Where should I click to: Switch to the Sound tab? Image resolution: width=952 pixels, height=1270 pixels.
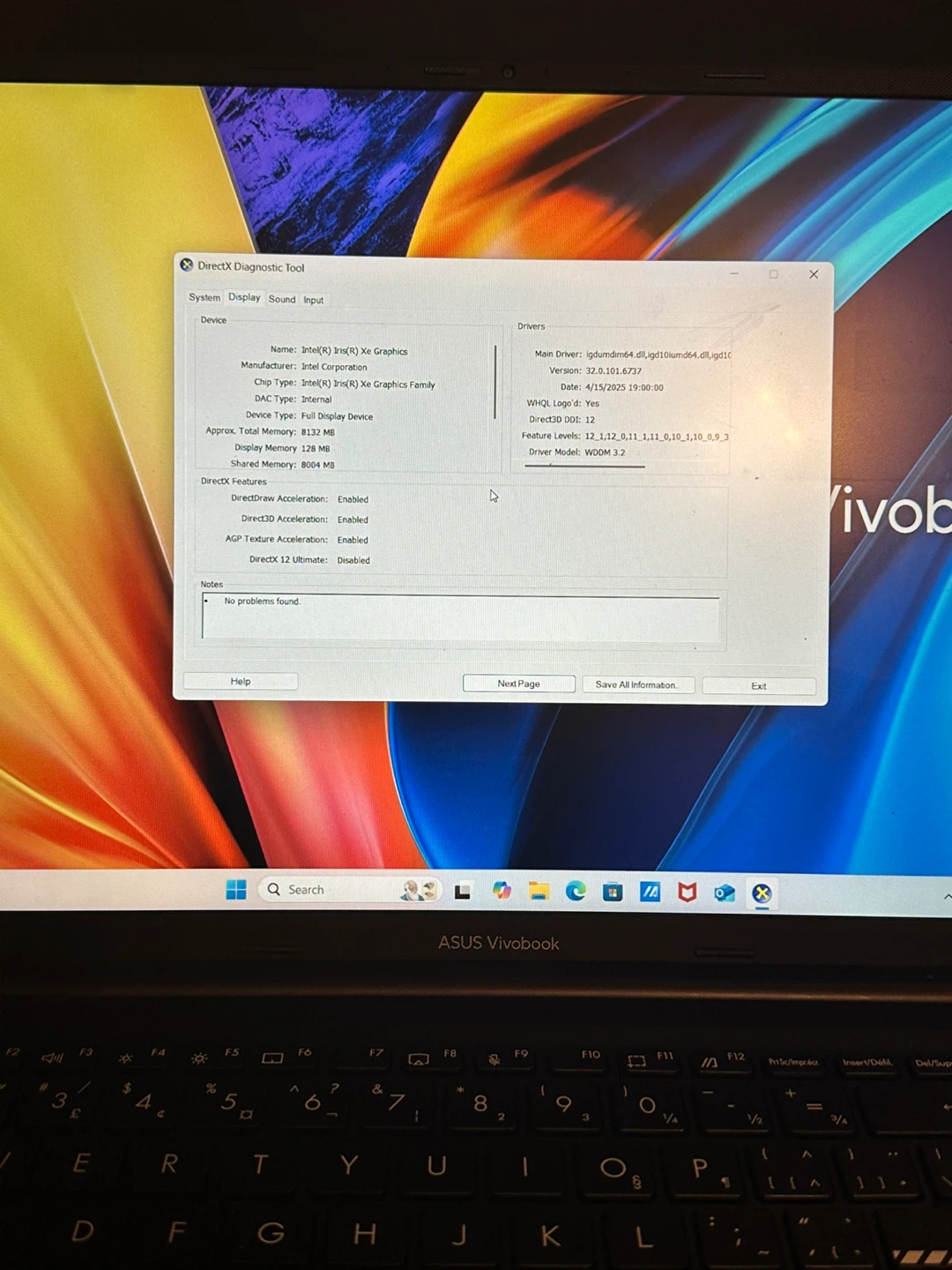click(282, 299)
